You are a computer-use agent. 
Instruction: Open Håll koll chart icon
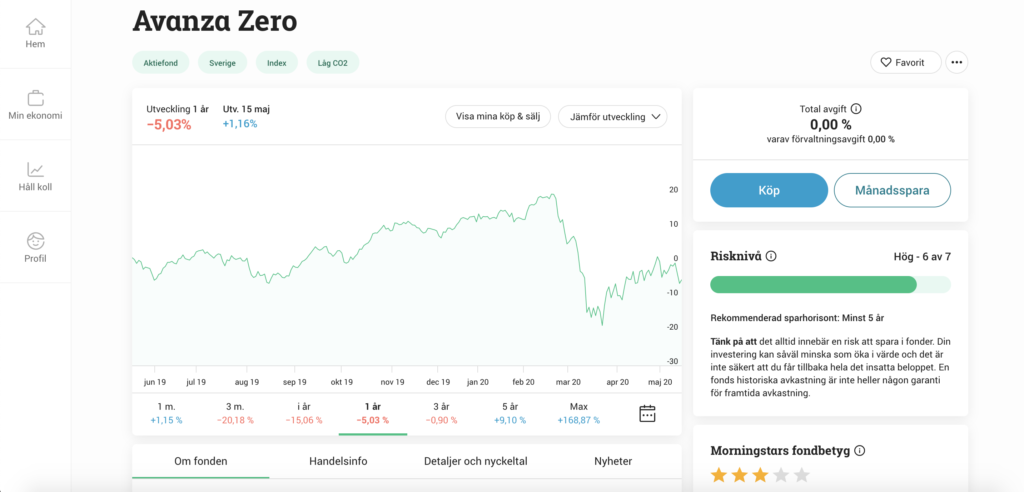[x=35, y=170]
